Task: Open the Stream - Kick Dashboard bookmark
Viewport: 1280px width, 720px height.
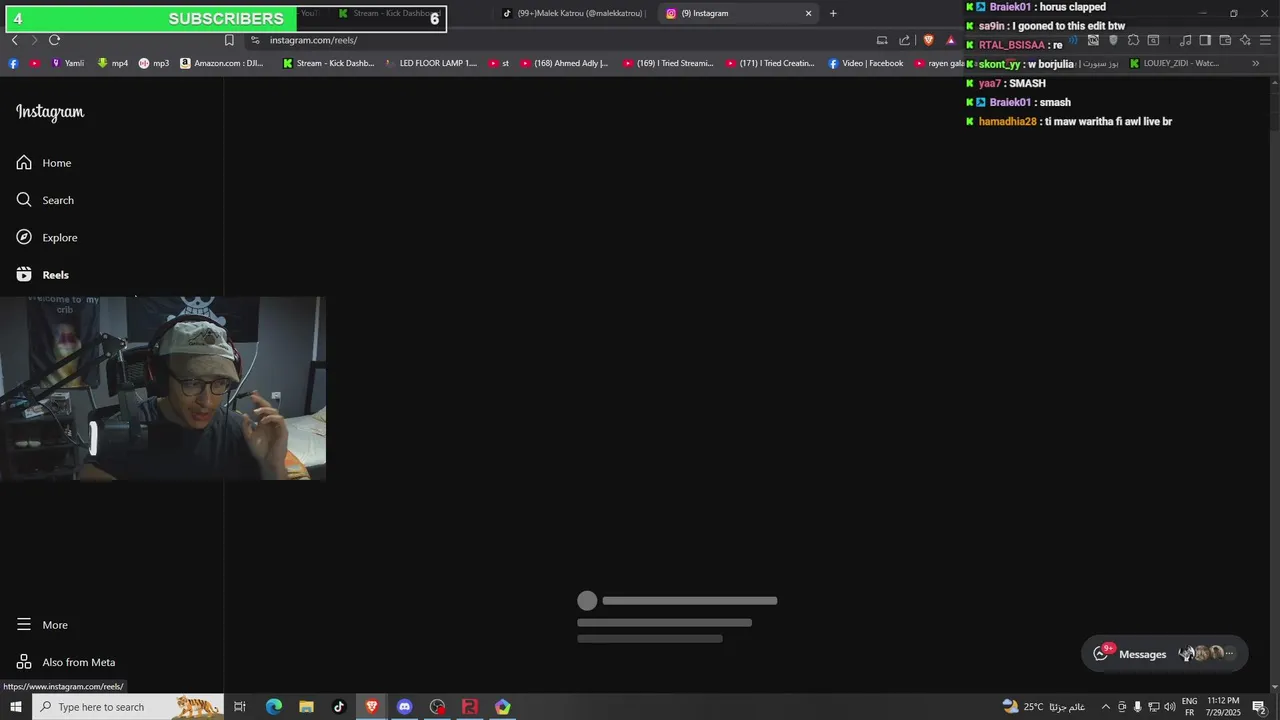Action: click(328, 63)
